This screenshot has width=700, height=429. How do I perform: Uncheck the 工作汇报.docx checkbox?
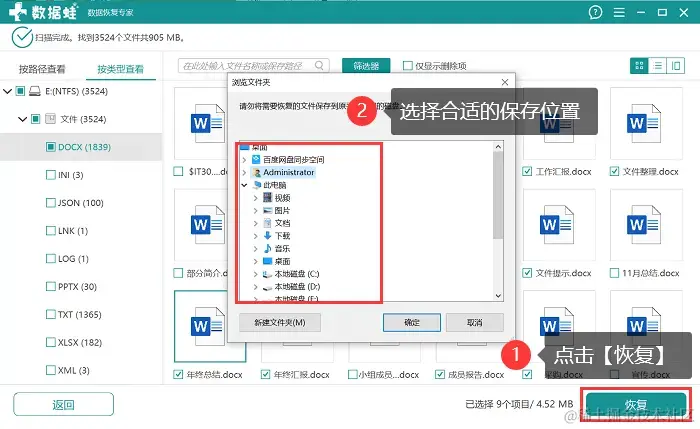click(527, 171)
